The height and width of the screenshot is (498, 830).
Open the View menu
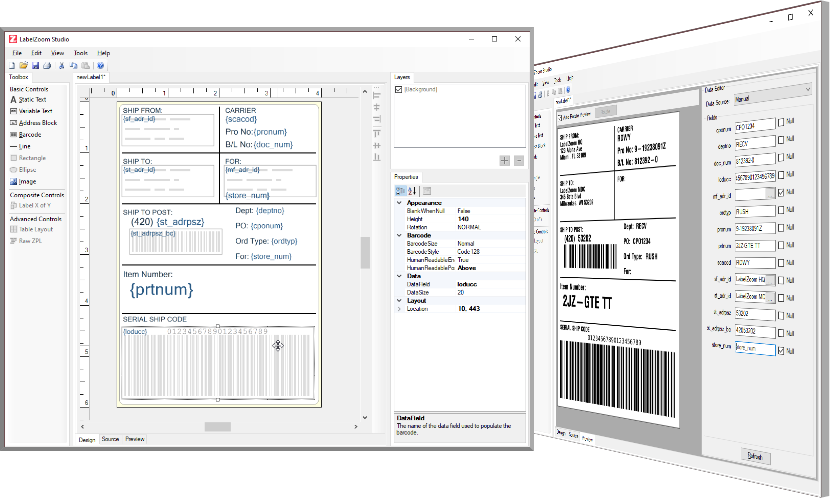tap(57, 53)
